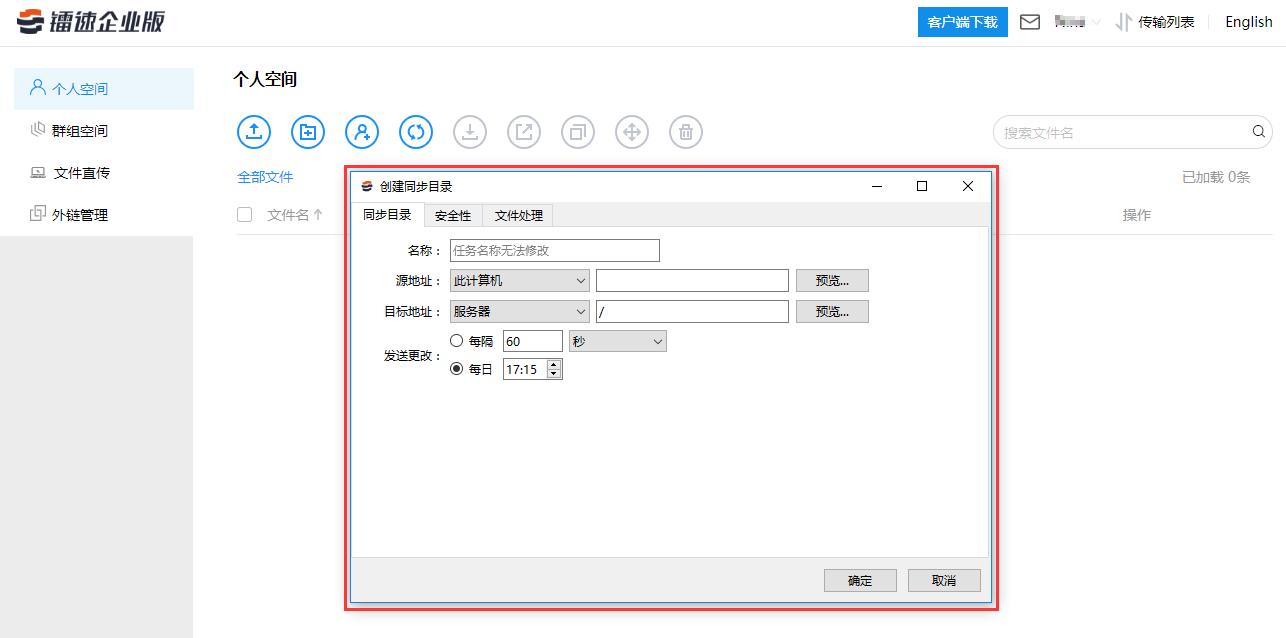This screenshot has height=638, width=1286.
Task: Click the sync directory icon
Action: tap(415, 131)
